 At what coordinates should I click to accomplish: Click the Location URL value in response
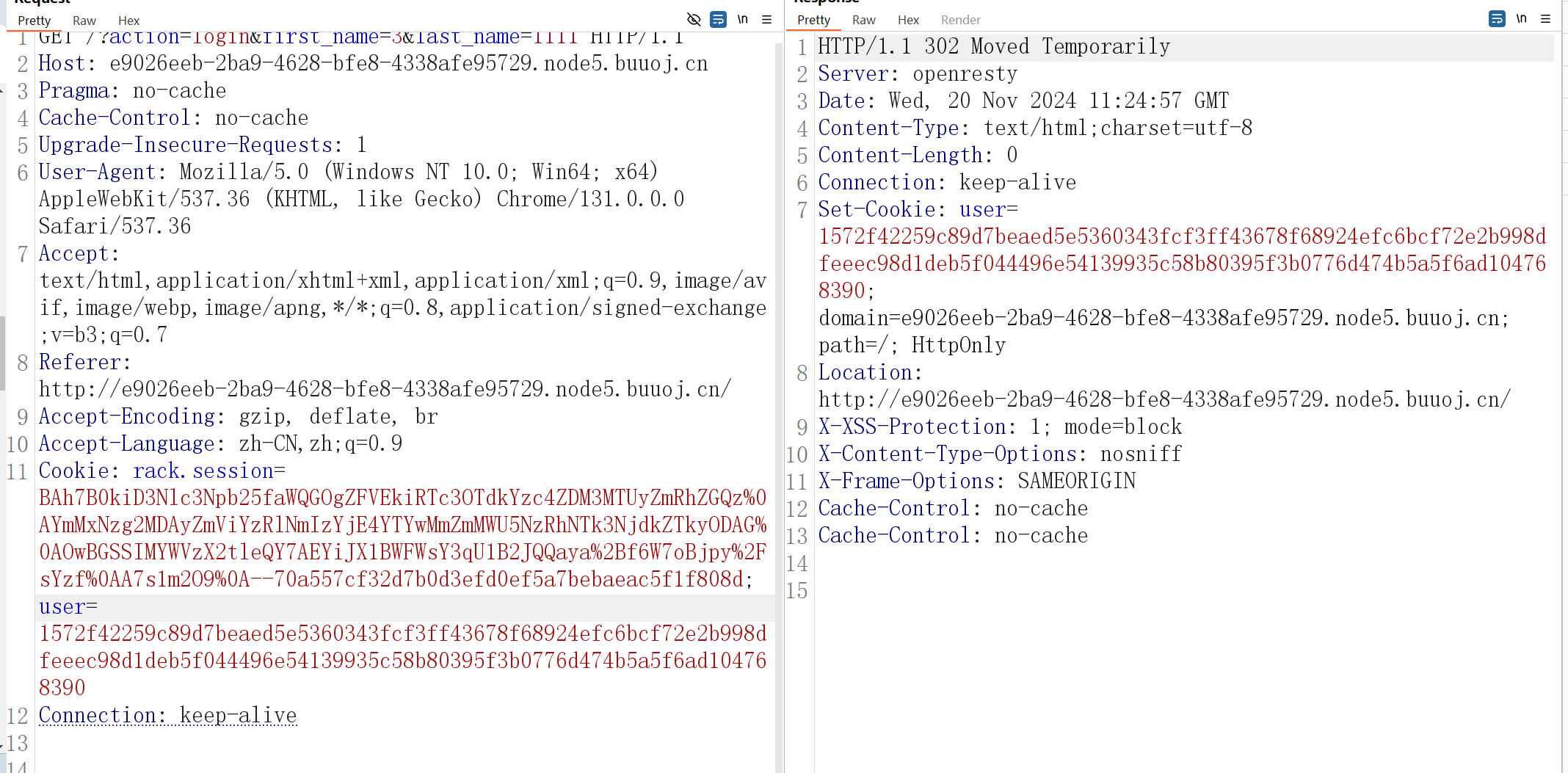tap(1164, 400)
